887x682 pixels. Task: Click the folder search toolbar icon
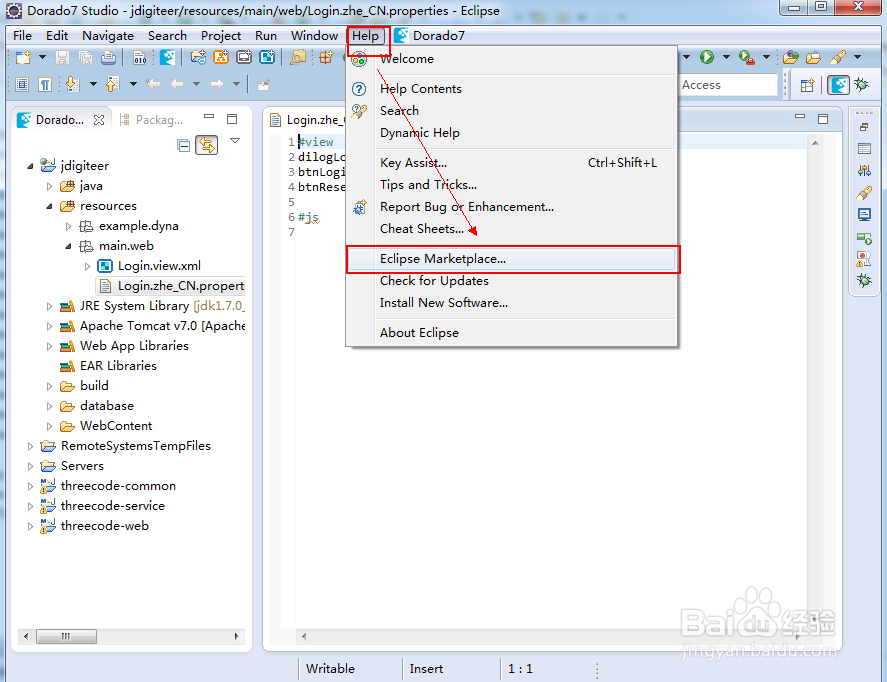(298, 57)
